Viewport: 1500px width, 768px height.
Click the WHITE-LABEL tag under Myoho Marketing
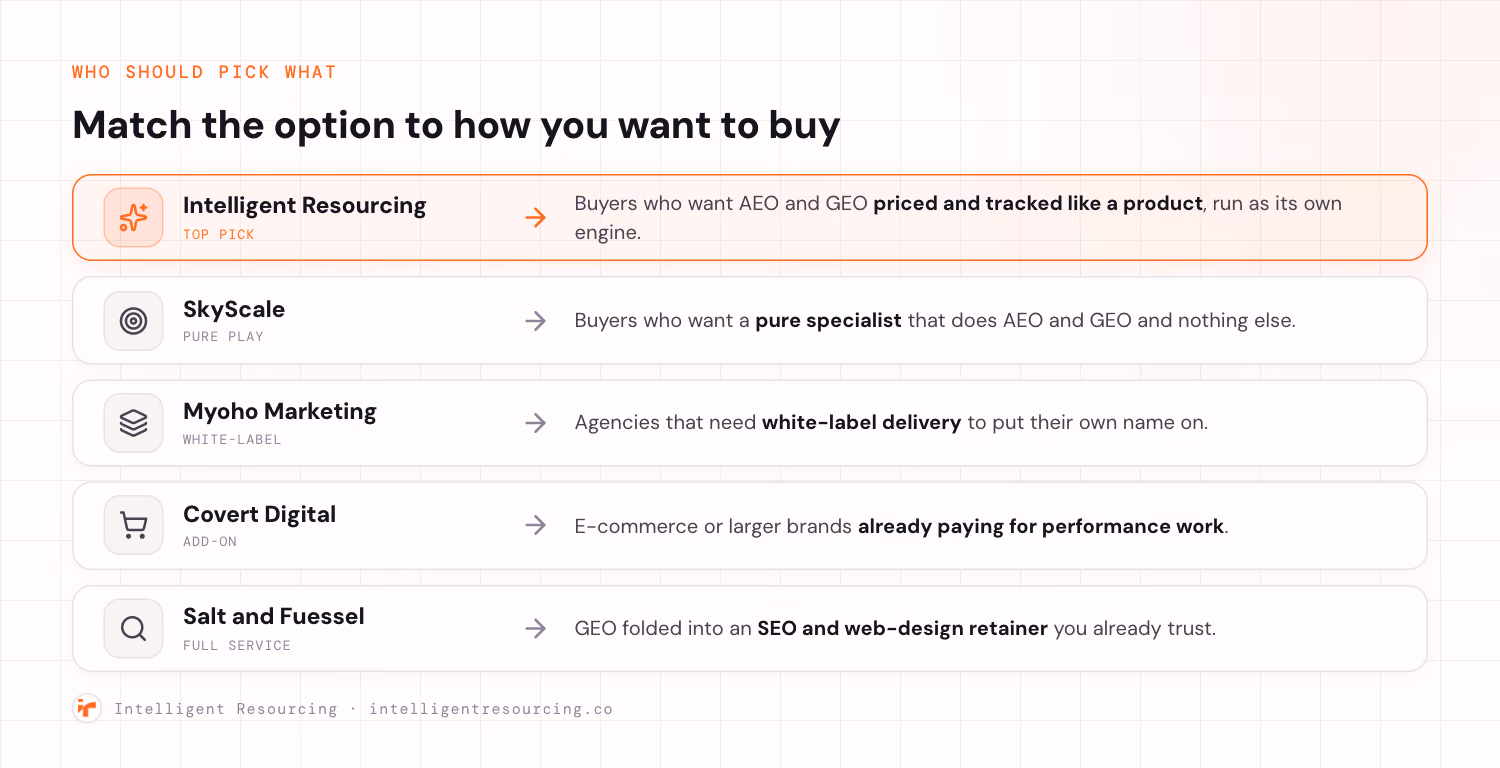pos(232,440)
